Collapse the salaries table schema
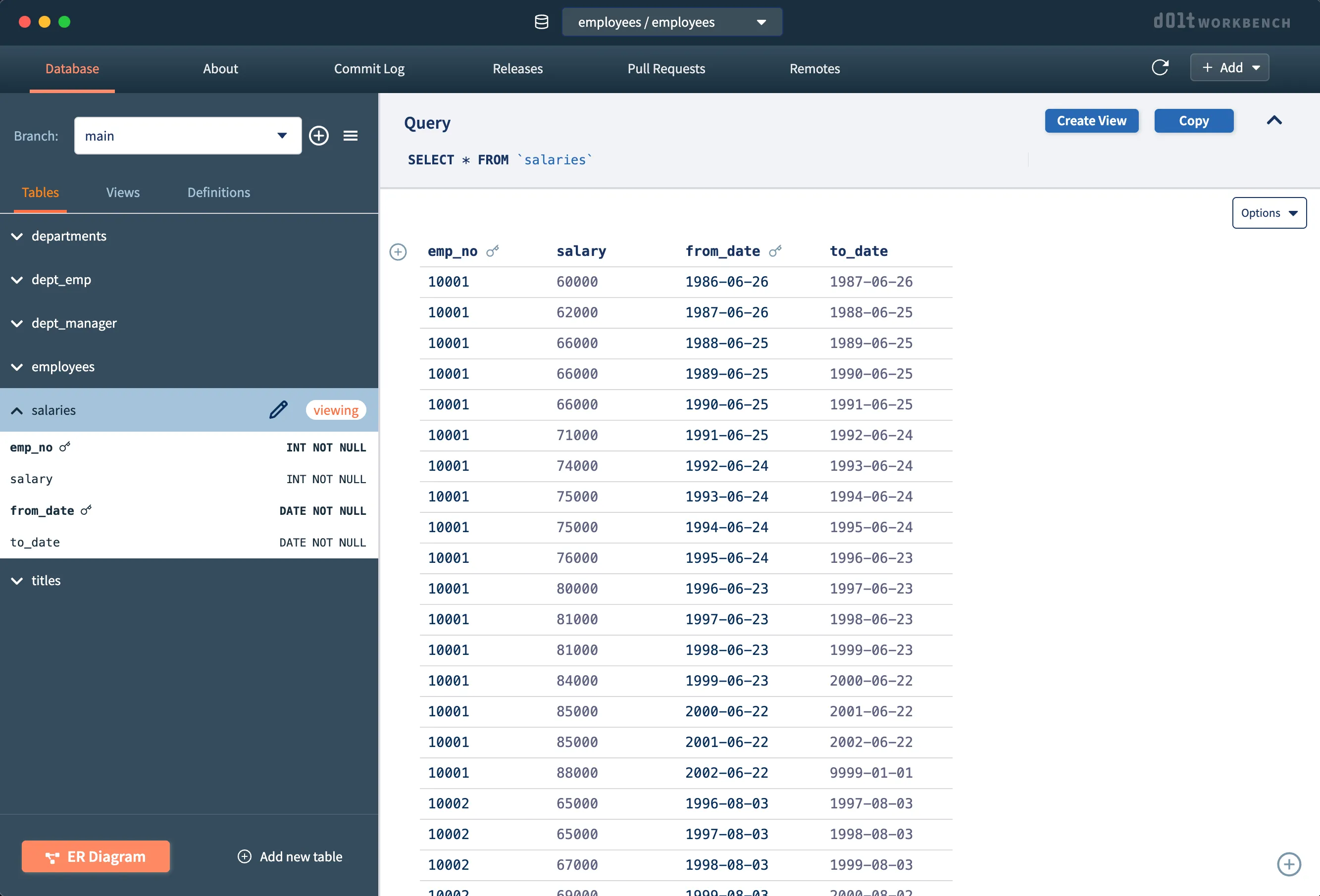The image size is (1320, 896). point(17,410)
